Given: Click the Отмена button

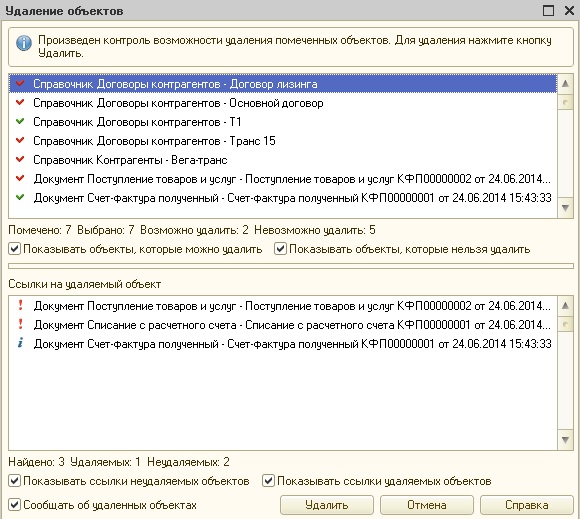Looking at the screenshot, I should [426, 505].
